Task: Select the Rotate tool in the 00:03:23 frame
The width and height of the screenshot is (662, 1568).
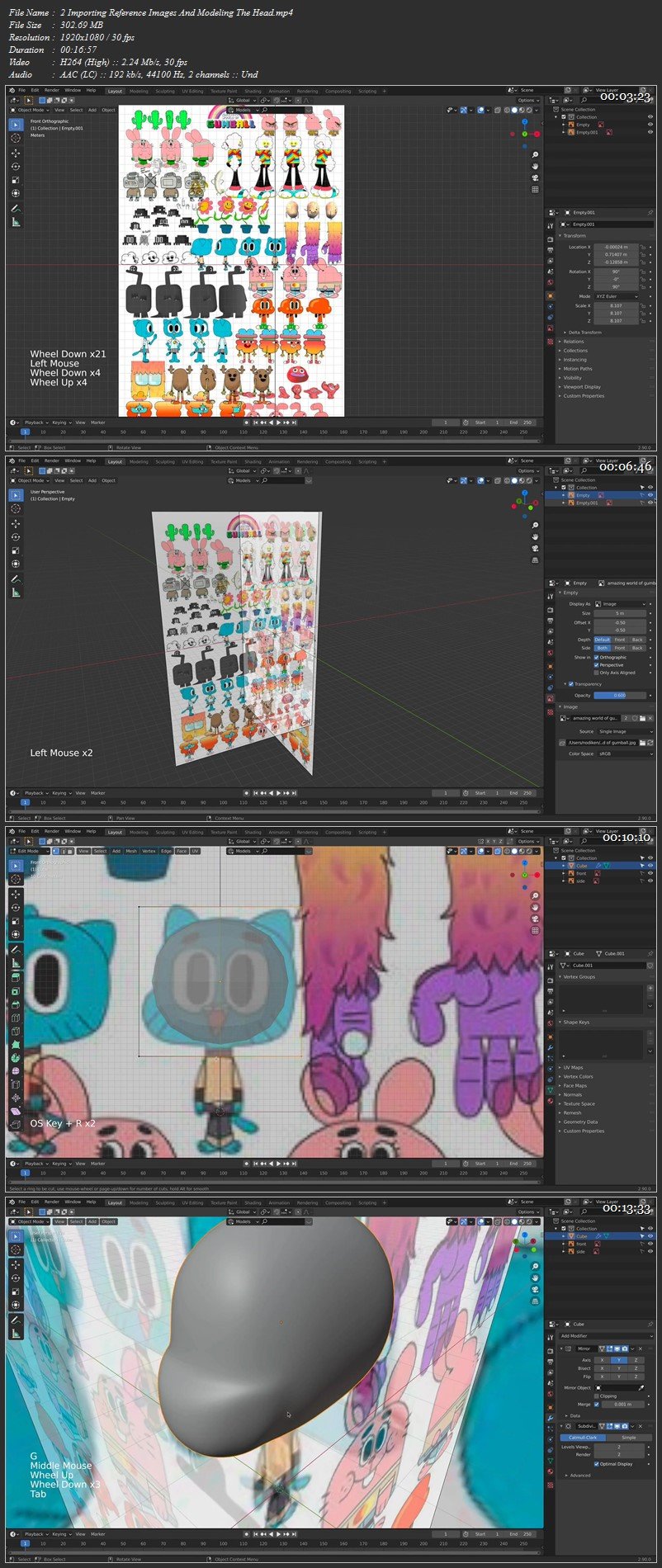Action: (16, 166)
